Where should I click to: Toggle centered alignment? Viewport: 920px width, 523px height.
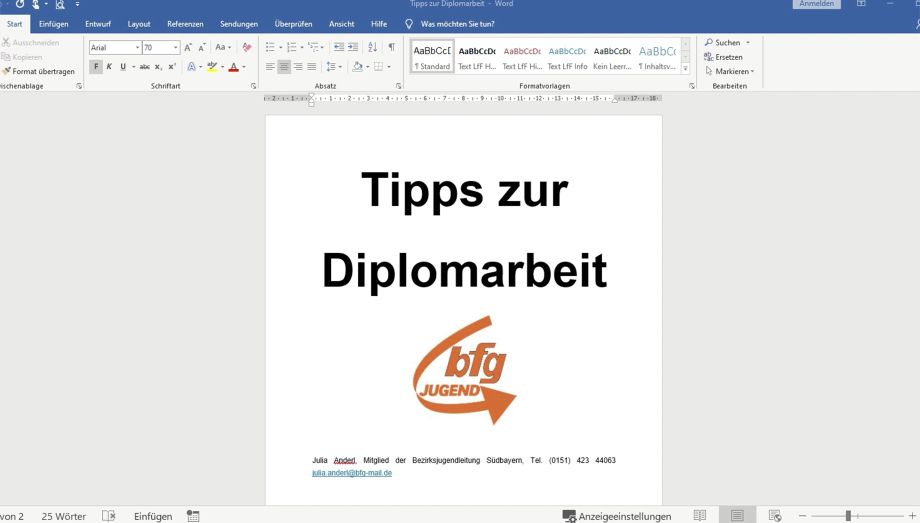point(284,67)
